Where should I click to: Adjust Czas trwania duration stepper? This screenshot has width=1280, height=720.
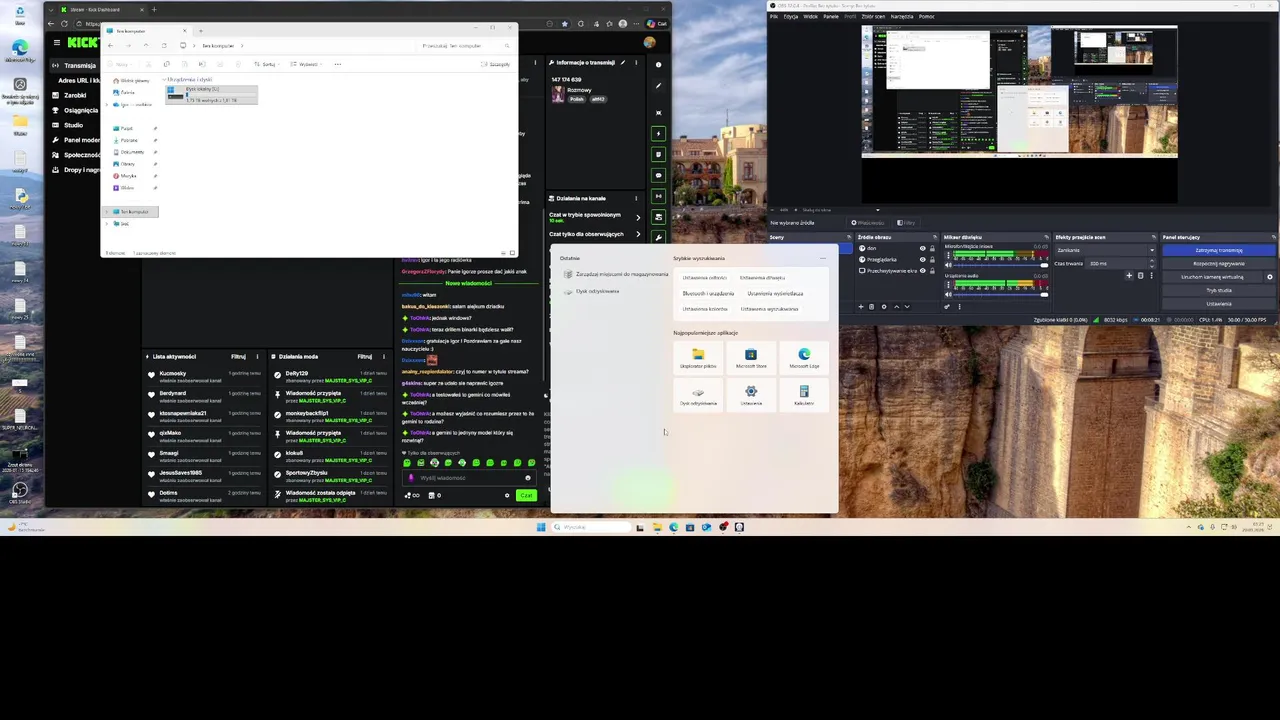point(1152,263)
